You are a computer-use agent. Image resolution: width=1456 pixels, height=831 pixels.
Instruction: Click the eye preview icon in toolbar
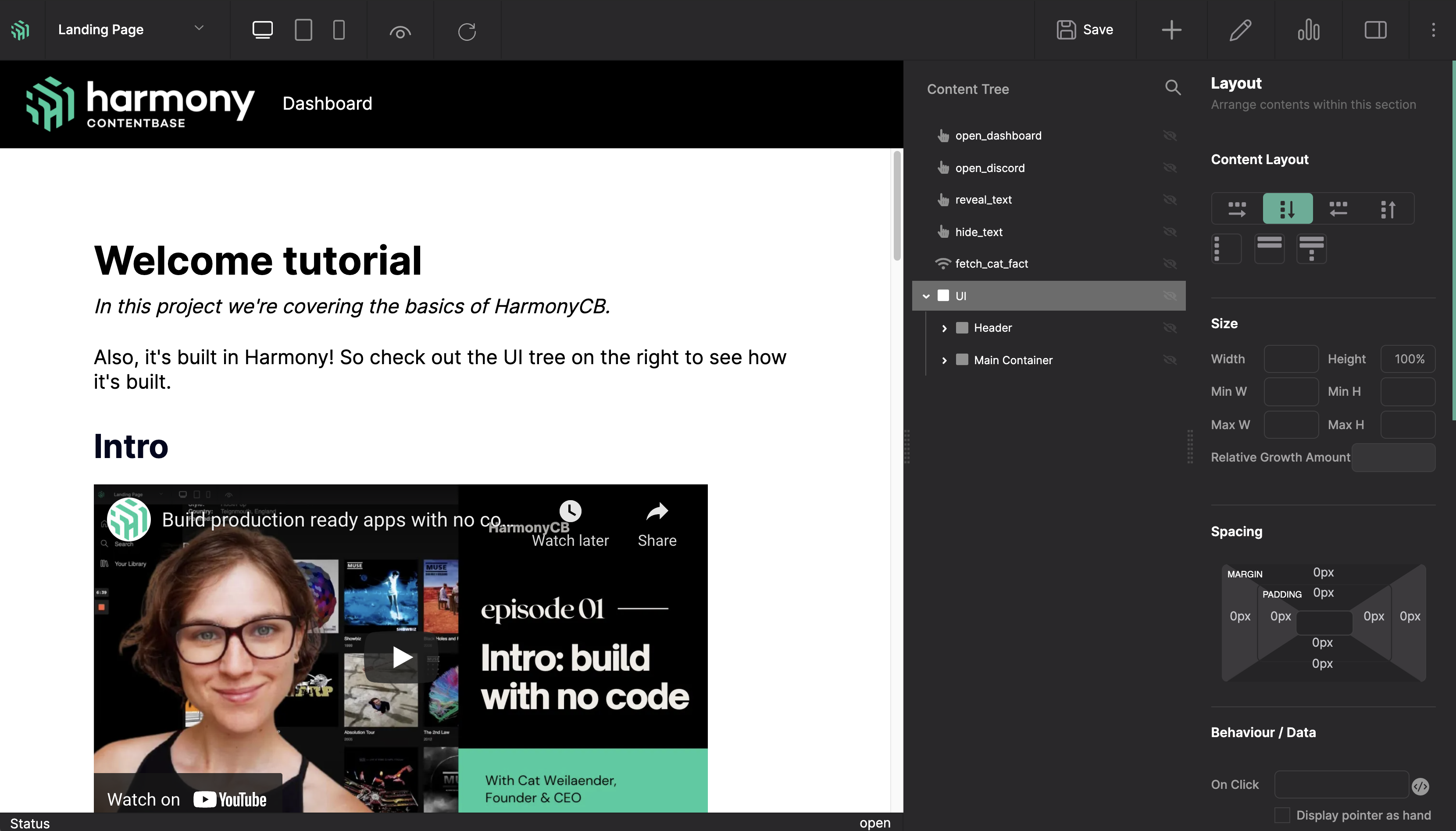tap(400, 32)
